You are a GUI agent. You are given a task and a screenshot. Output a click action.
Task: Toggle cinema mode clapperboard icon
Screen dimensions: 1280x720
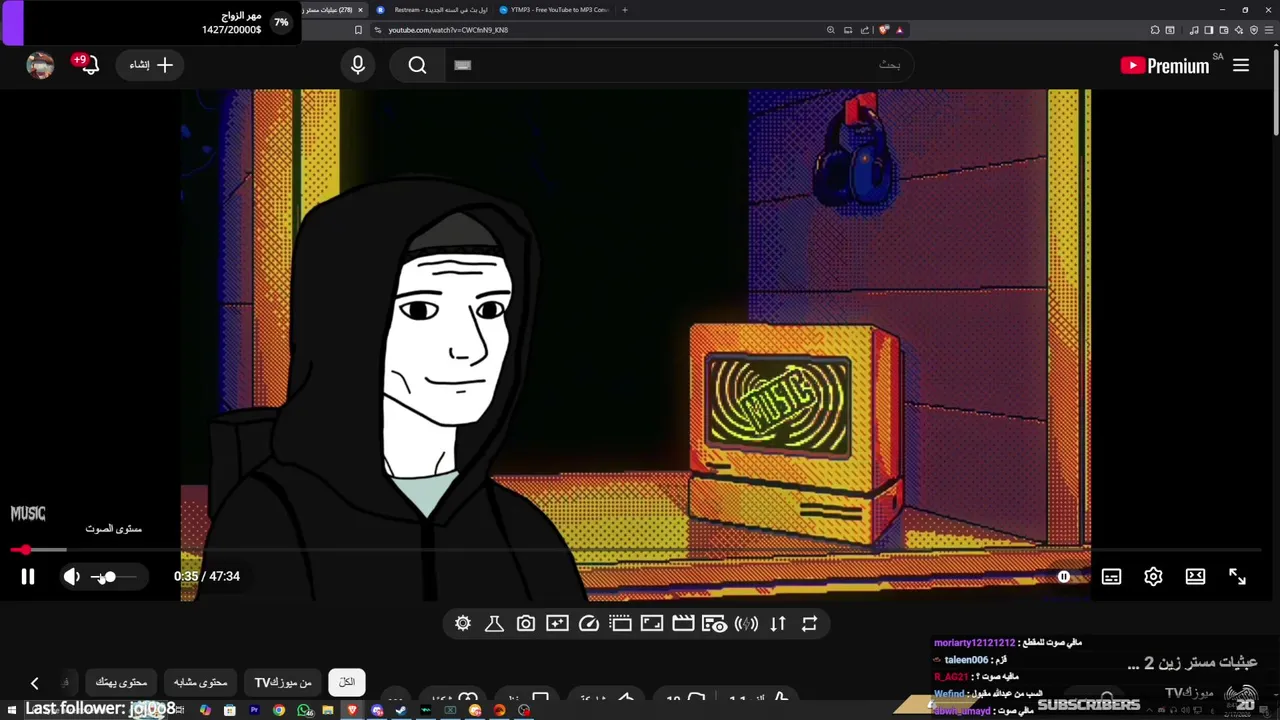(683, 623)
